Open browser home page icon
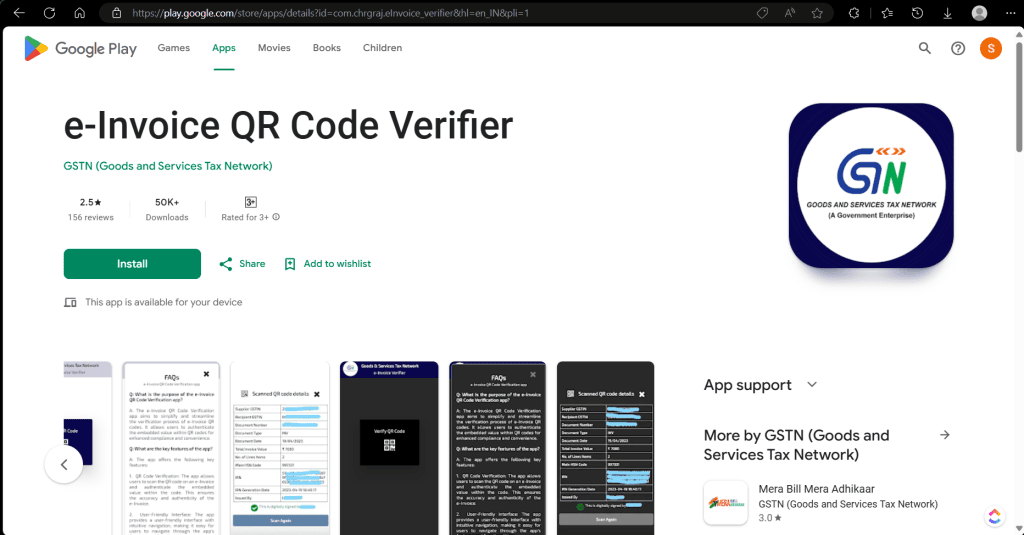Image resolution: width=1024 pixels, height=535 pixels. click(80, 13)
